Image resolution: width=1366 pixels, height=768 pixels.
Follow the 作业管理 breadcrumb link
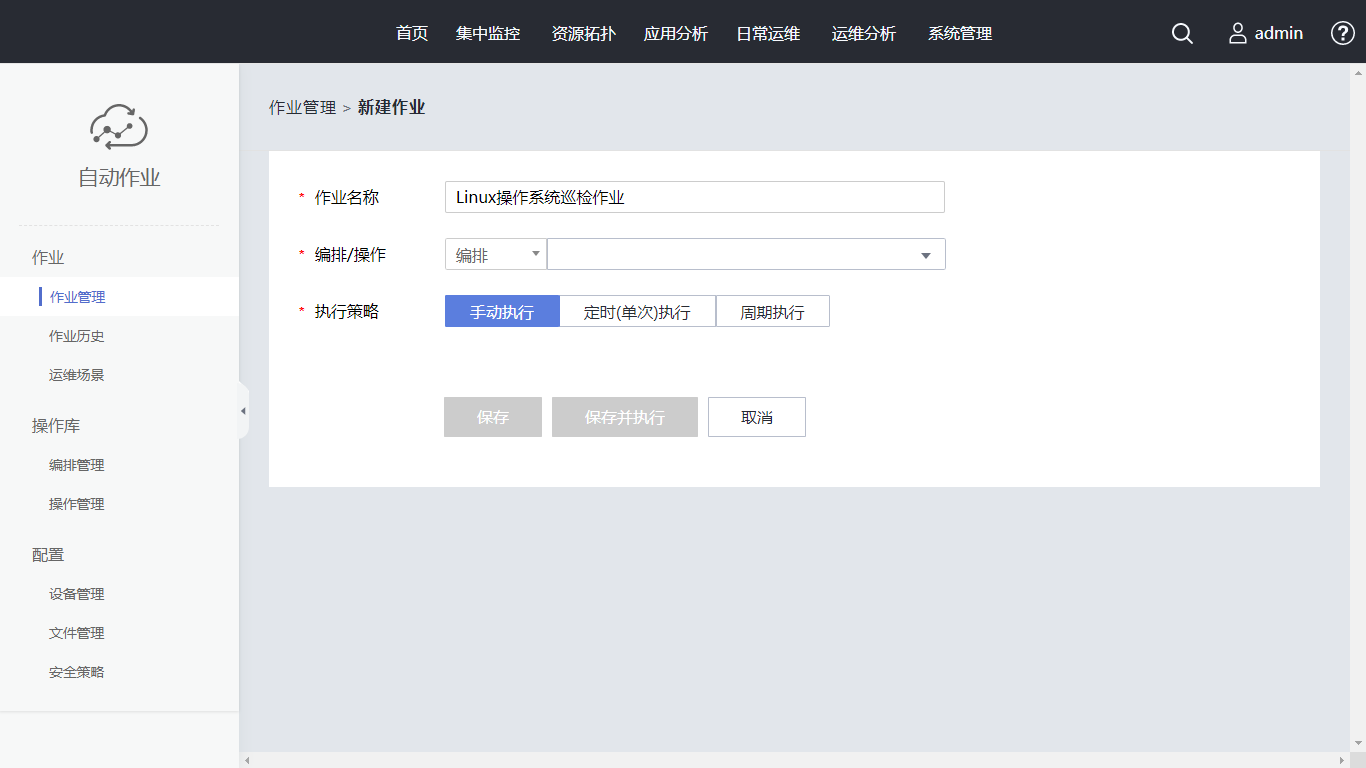[302, 108]
